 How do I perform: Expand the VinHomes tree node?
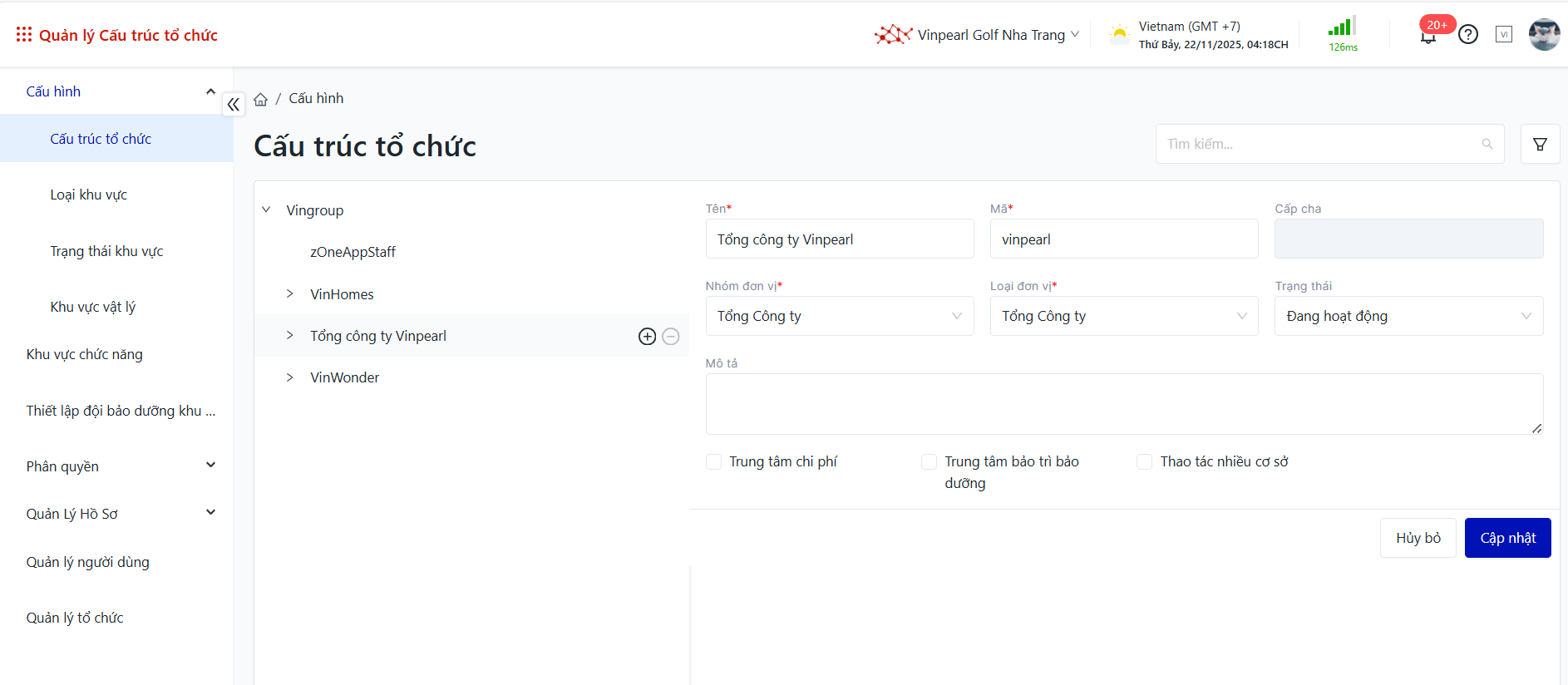(x=289, y=293)
